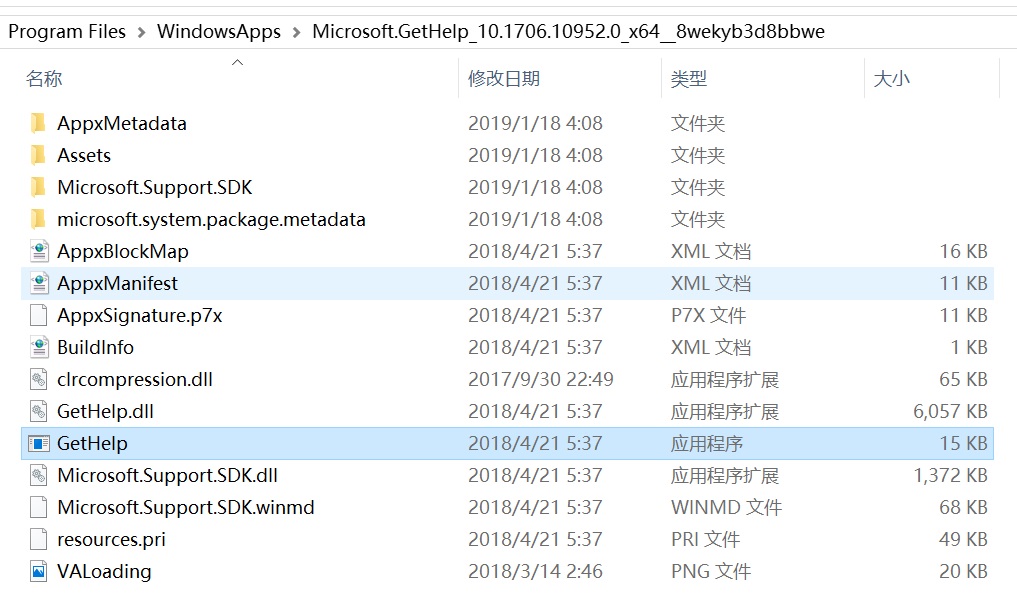Click the 49 KB size cell
The width and height of the screenshot is (1017, 607).
(x=964, y=539)
